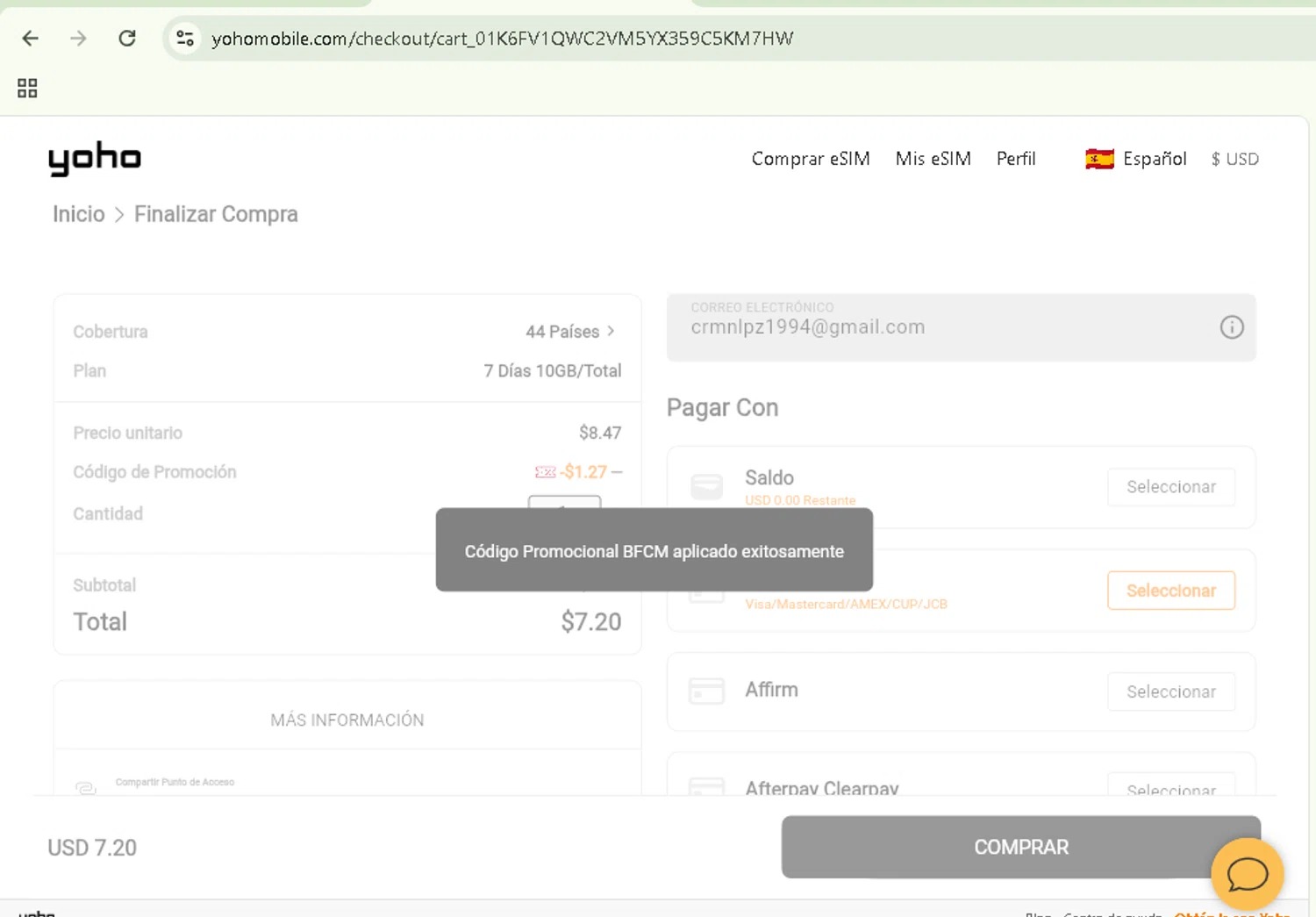
Task: Remove the promo code with the dash
Action: click(617, 472)
